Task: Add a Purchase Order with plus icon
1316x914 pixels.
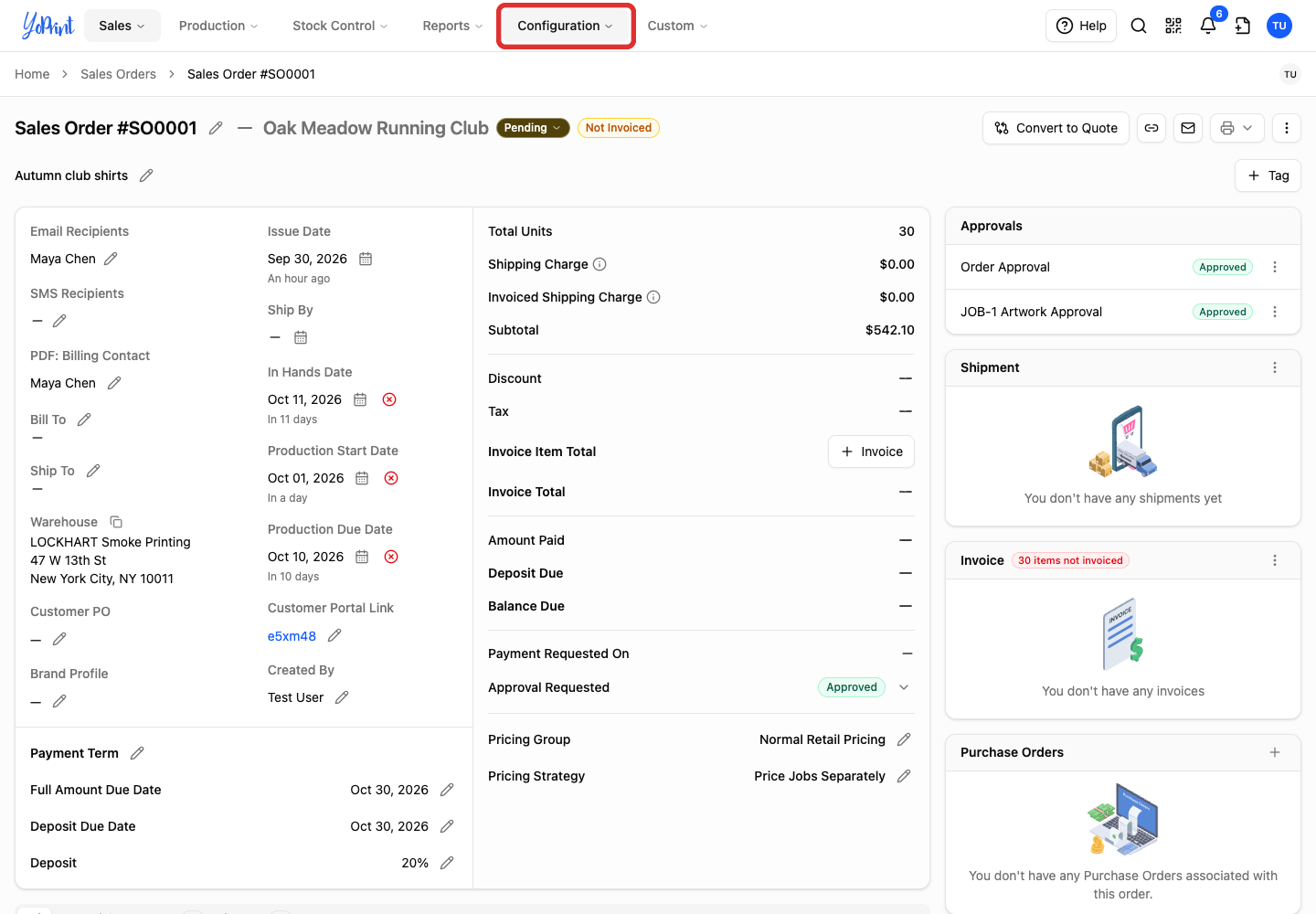Action: (x=1275, y=752)
